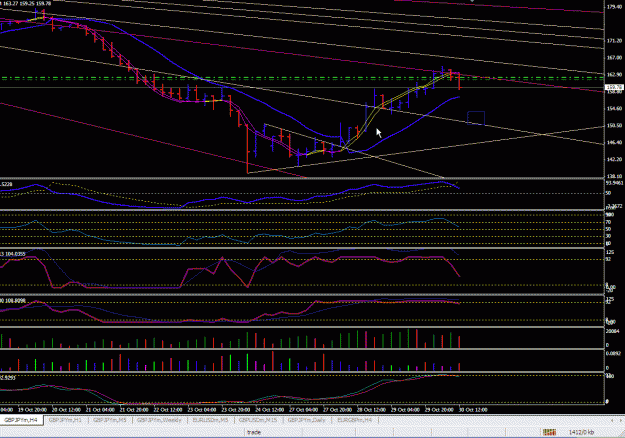Click the connection status bars icon
The image size is (625, 438).
point(549,432)
